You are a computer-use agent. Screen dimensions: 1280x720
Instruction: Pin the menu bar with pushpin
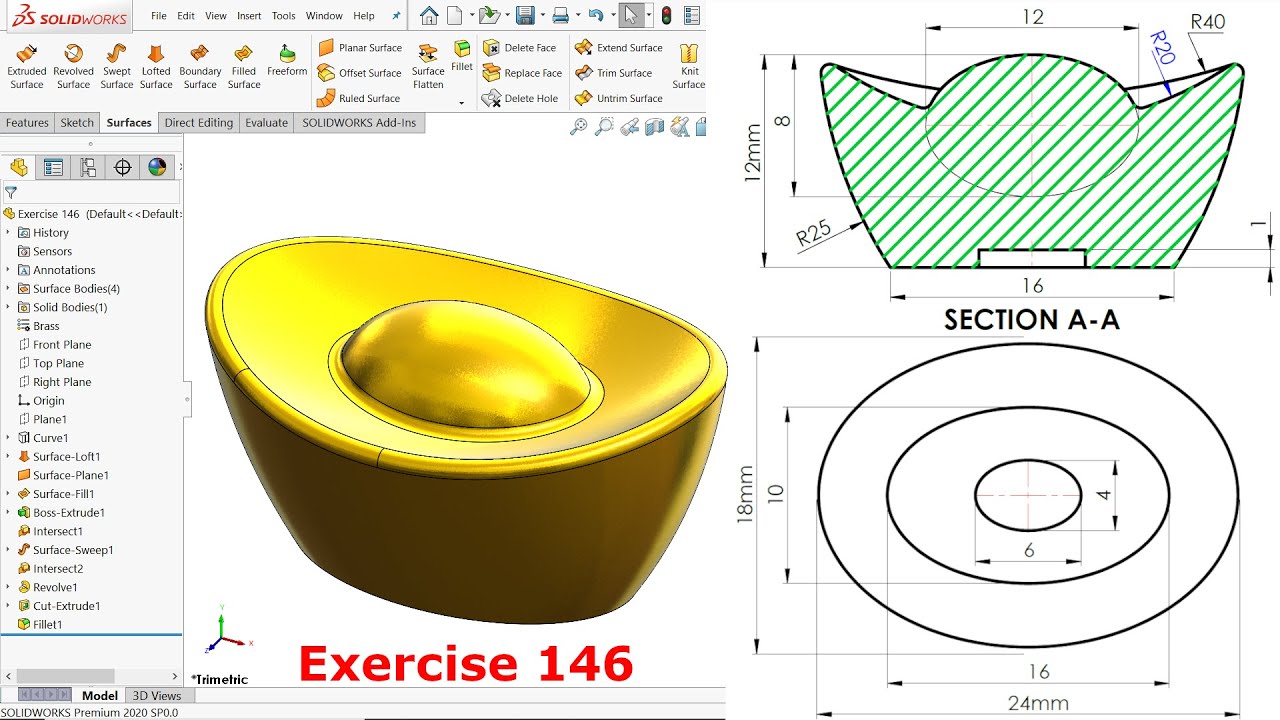tap(396, 16)
